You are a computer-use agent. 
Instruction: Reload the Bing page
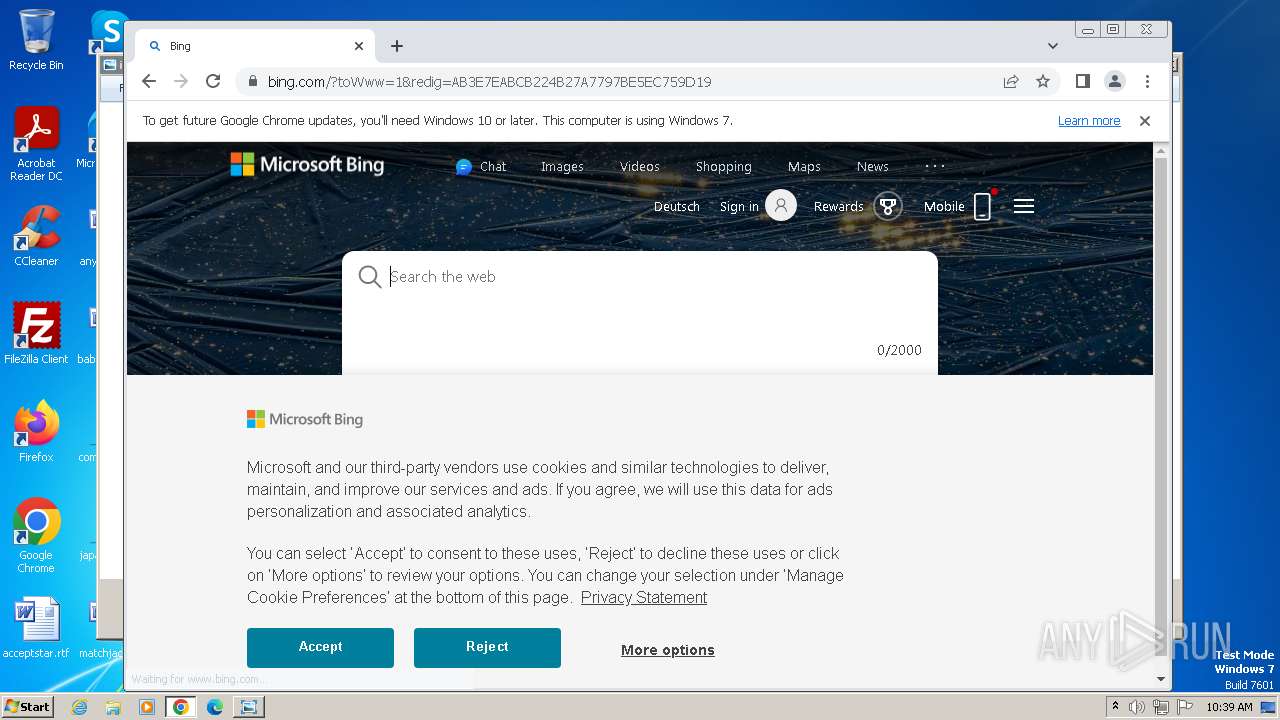click(213, 82)
